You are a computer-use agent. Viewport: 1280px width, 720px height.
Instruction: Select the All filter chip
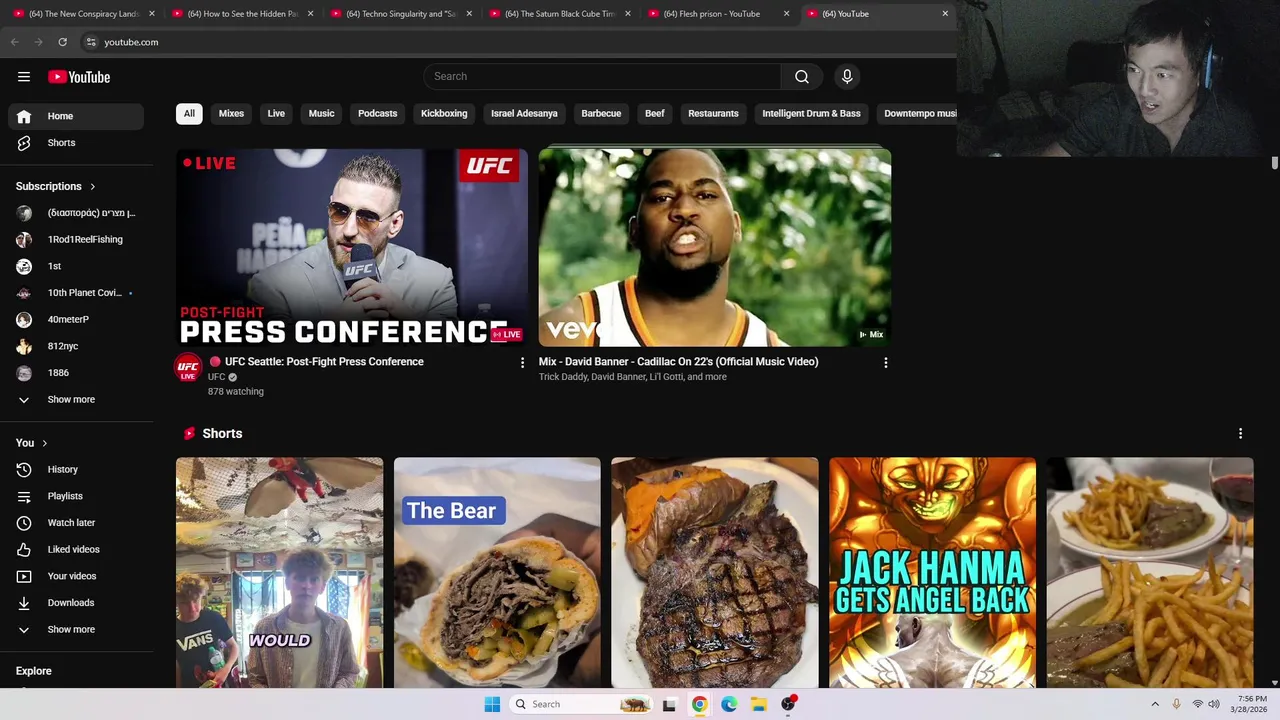click(189, 114)
